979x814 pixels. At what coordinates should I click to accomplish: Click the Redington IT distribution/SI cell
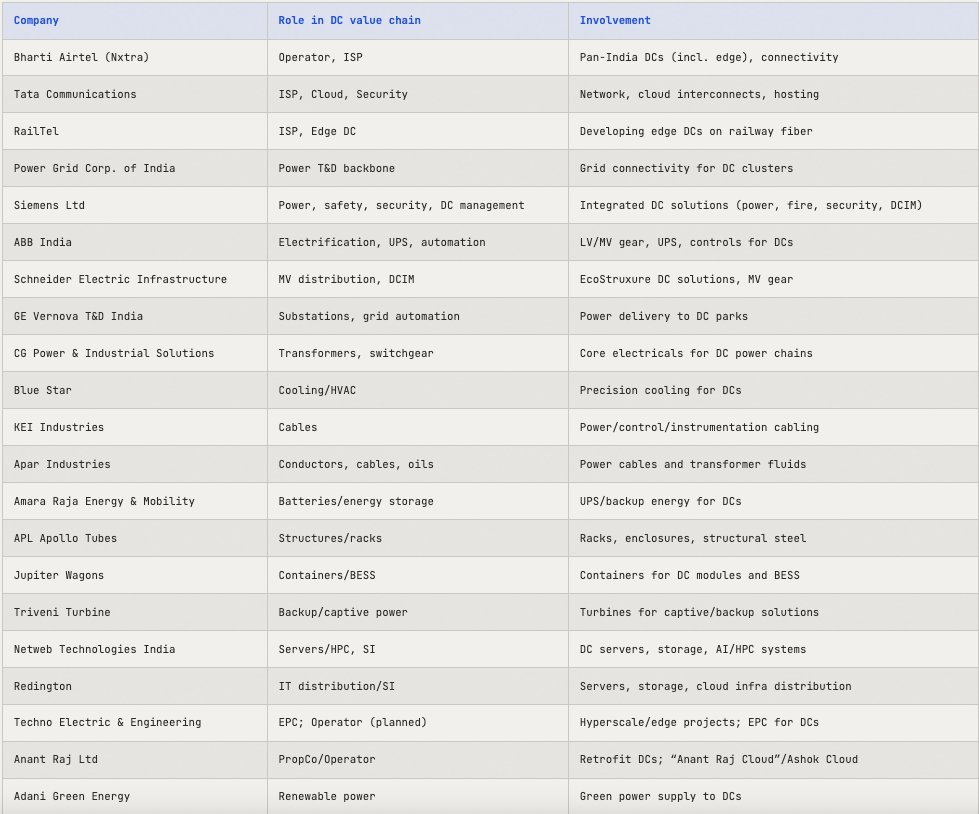[330, 686]
